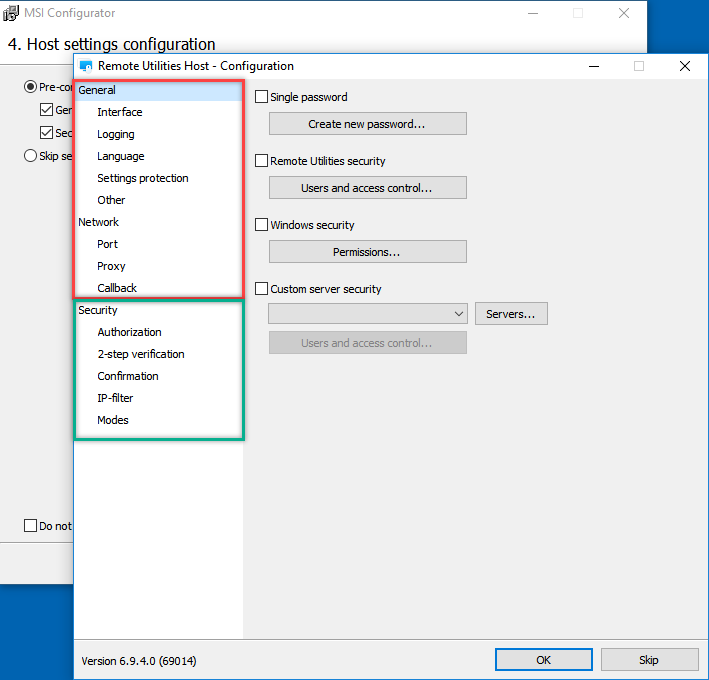709x680 pixels.
Task: Open Users and access control settings
Action: (367, 188)
